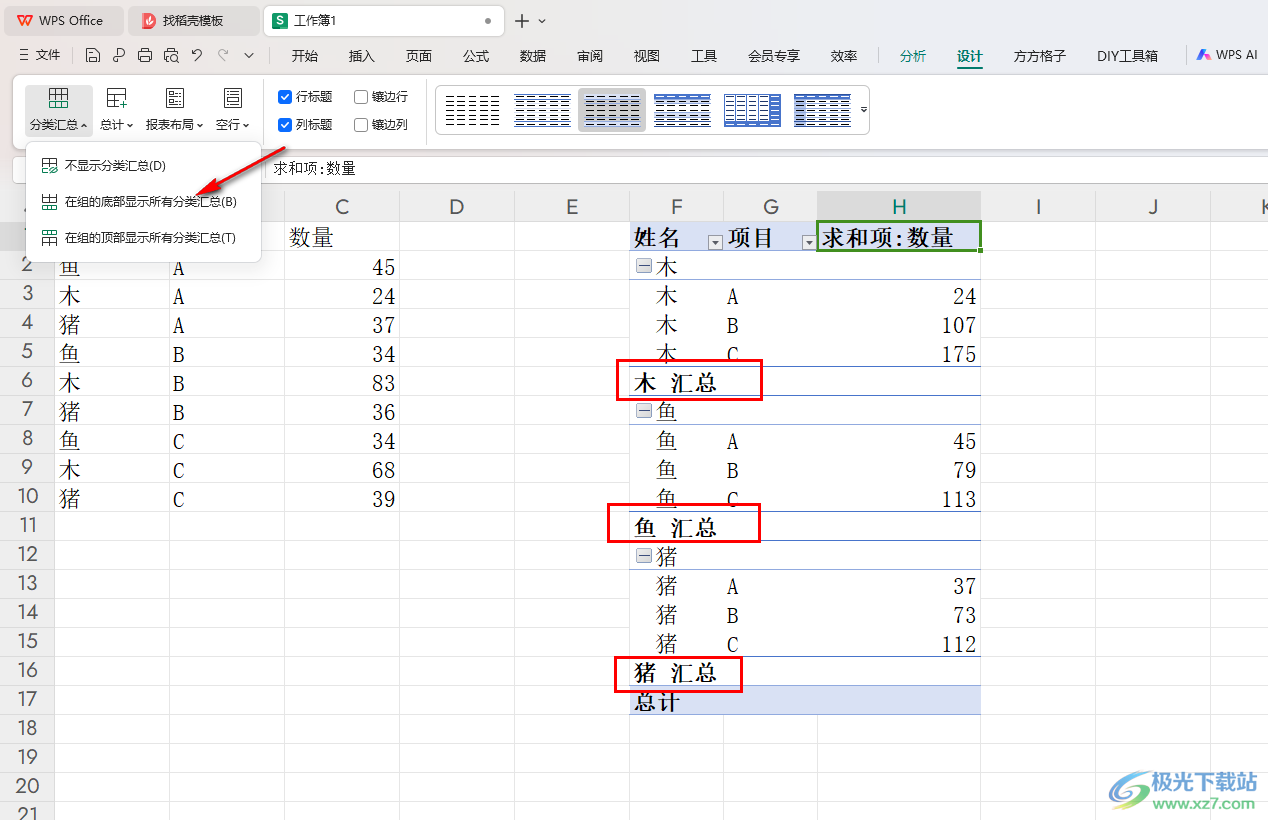The image size is (1268, 820).
Task: Select the 工作簿1 document tab
Action: click(384, 20)
